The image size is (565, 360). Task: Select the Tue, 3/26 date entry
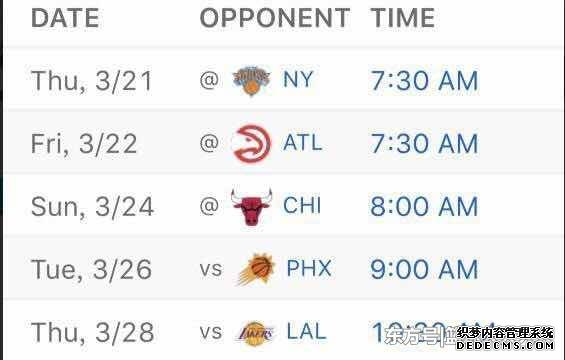[92, 270]
